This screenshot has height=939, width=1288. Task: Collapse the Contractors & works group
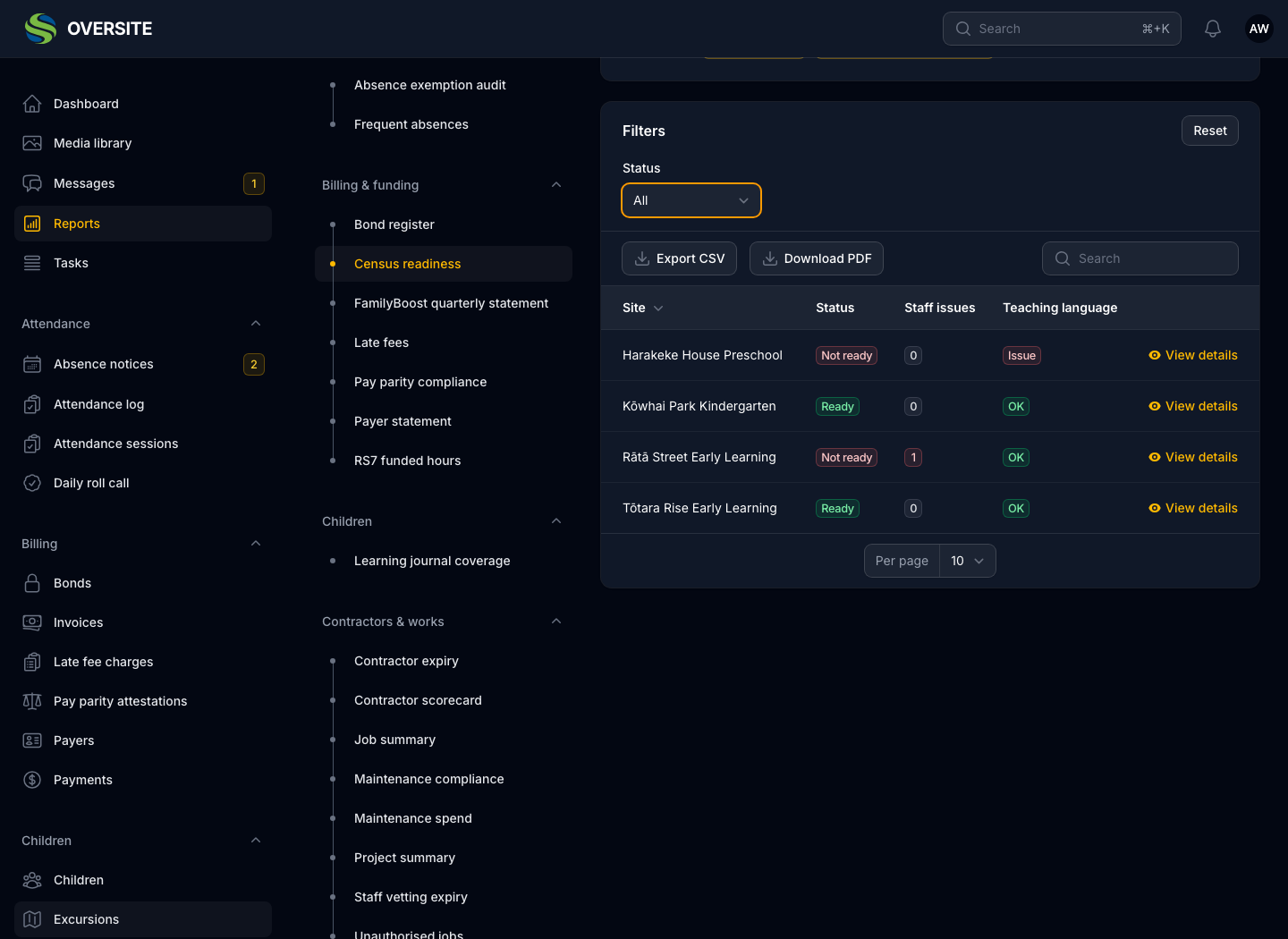pyautogui.click(x=556, y=622)
